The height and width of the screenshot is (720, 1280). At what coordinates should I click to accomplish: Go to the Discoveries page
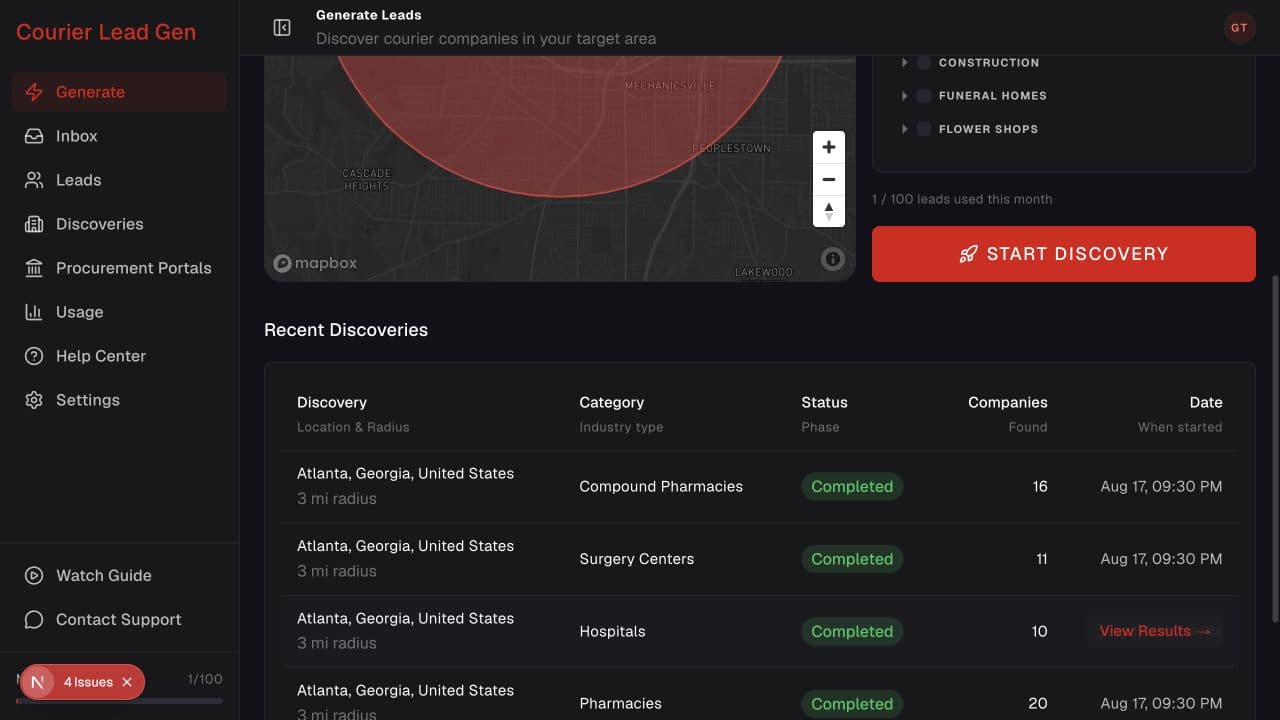coord(120,224)
